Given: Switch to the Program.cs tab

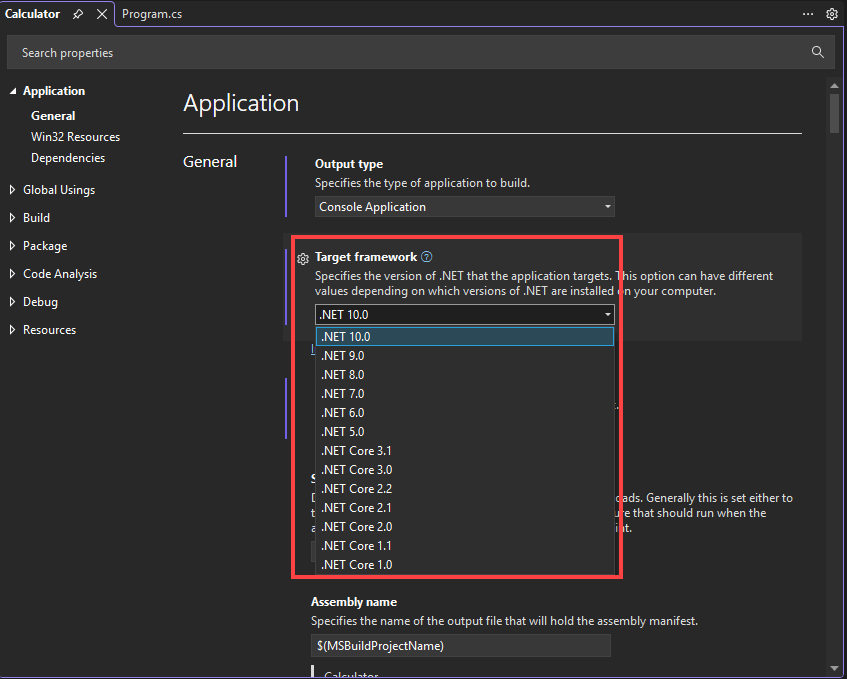Looking at the screenshot, I should coord(152,14).
